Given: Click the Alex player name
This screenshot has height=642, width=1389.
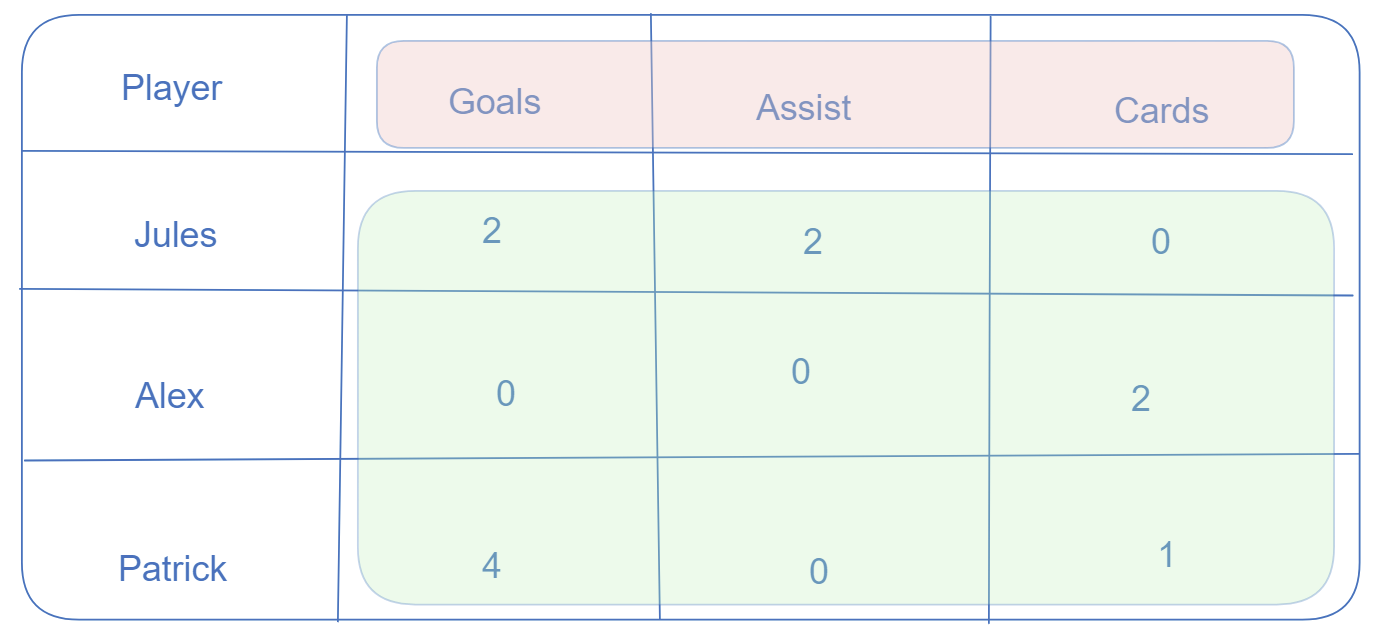Looking at the screenshot, I should coord(169,397).
